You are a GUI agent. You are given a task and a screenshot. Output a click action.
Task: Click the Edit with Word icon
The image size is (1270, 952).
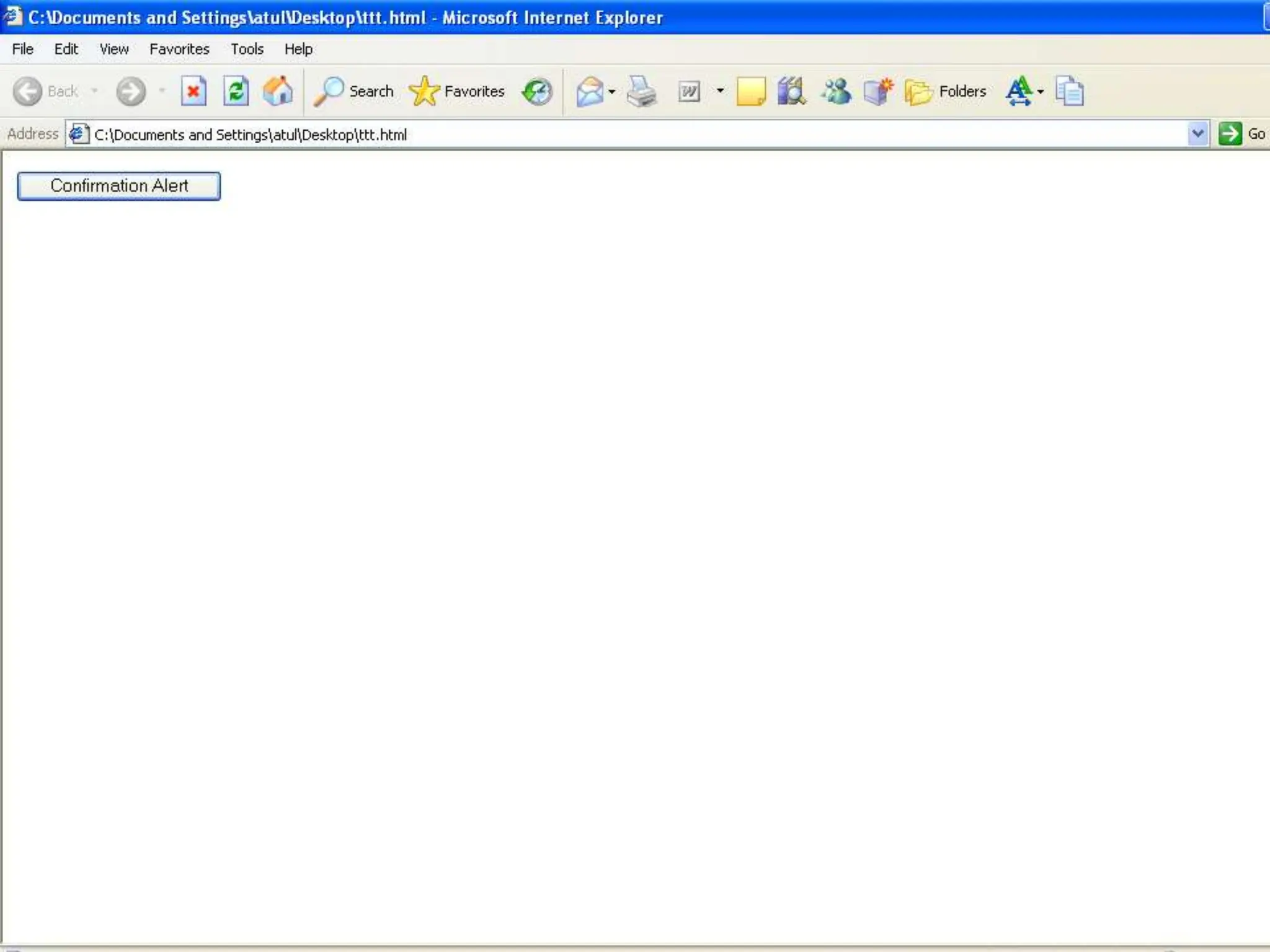pos(689,92)
